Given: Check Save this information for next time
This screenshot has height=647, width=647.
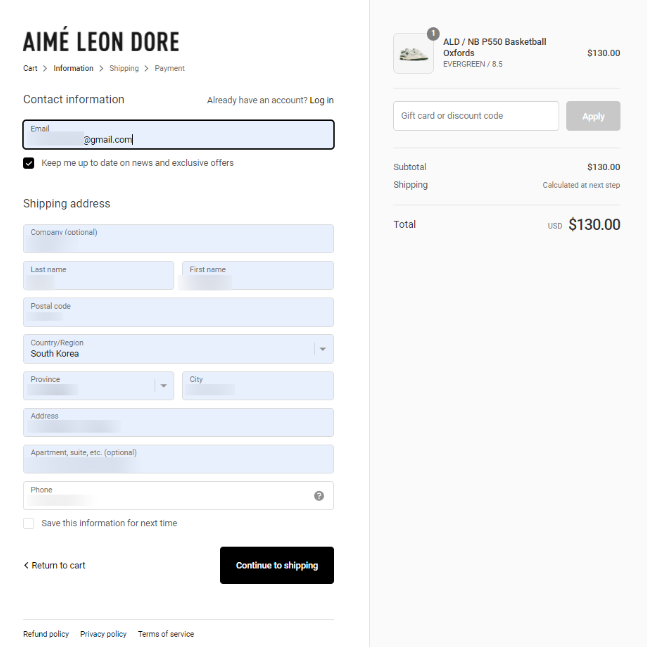Looking at the screenshot, I should pos(28,523).
